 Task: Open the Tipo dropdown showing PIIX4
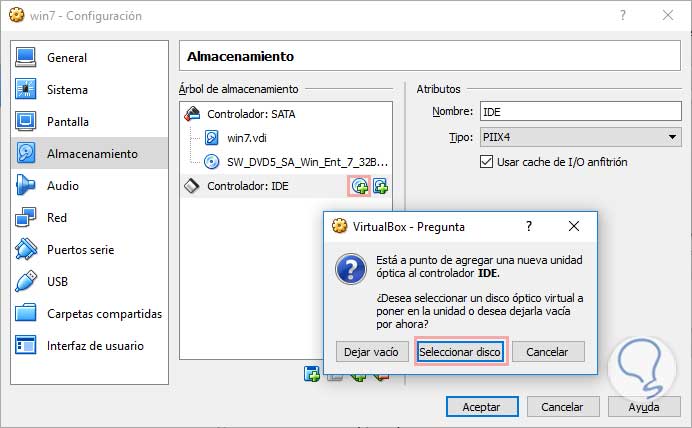pyautogui.click(x=580, y=137)
